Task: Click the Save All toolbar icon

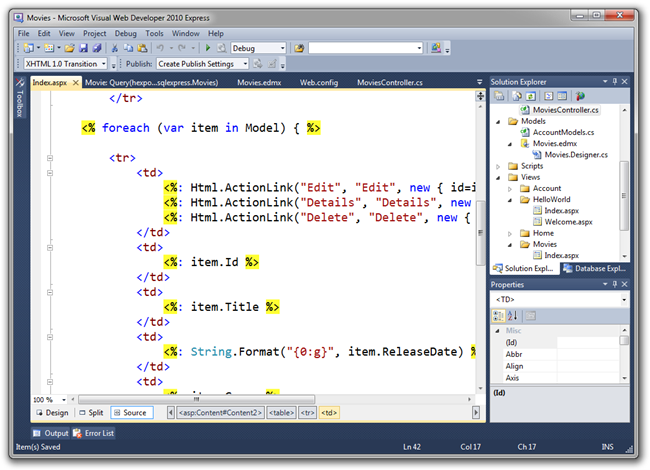Action: 96,48
